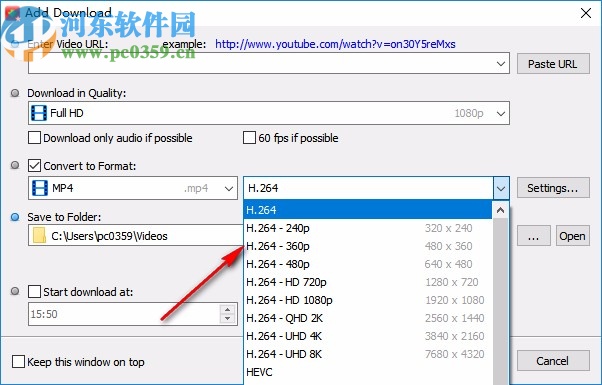Viewport: 602px width, 385px height.
Task: Open conversion Settings... button
Action: coord(553,188)
